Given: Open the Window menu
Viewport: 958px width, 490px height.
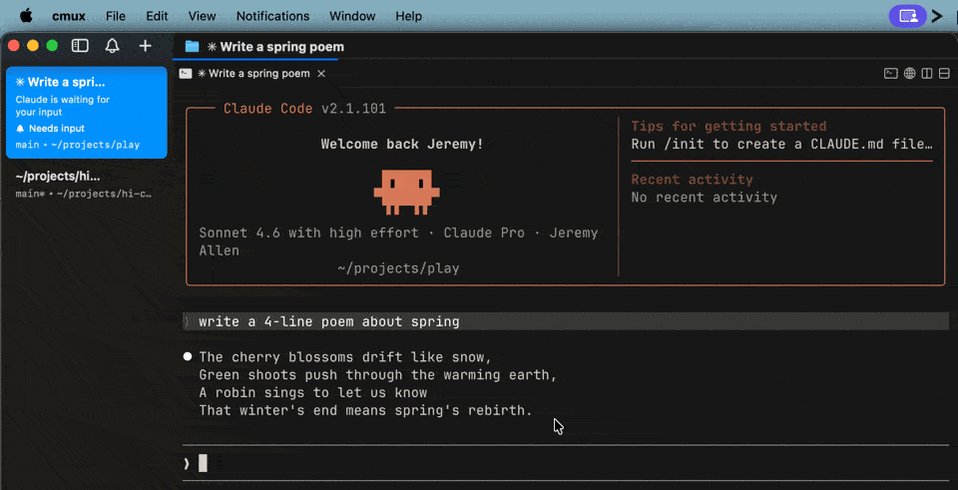Looking at the screenshot, I should [x=353, y=16].
